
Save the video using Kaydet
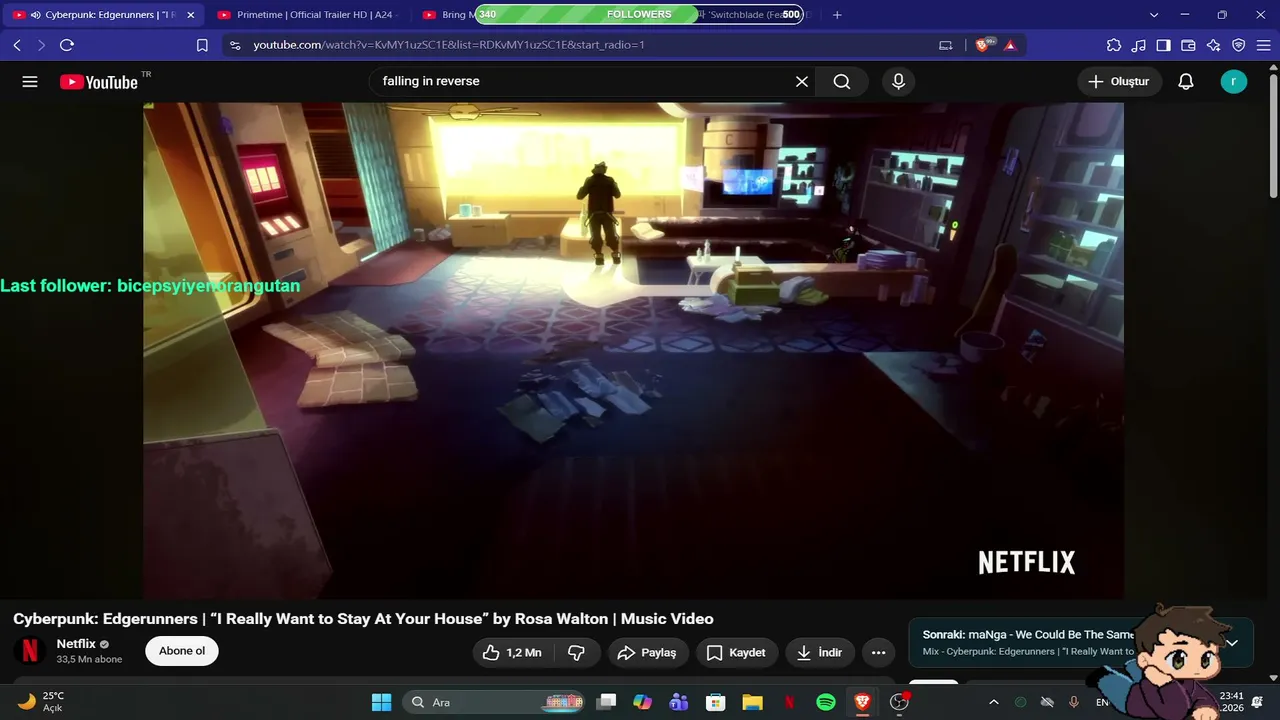click(736, 653)
